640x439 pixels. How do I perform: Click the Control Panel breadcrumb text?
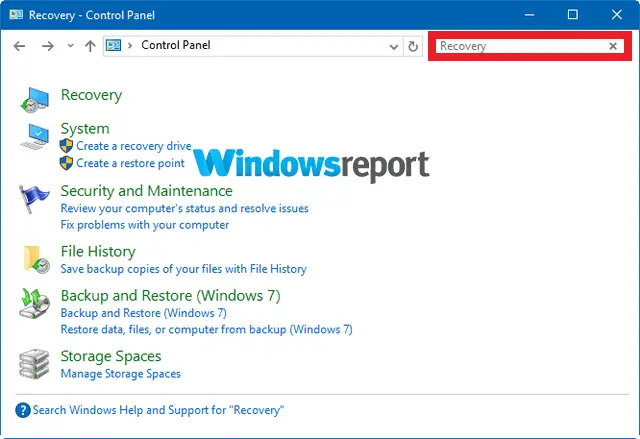176,45
